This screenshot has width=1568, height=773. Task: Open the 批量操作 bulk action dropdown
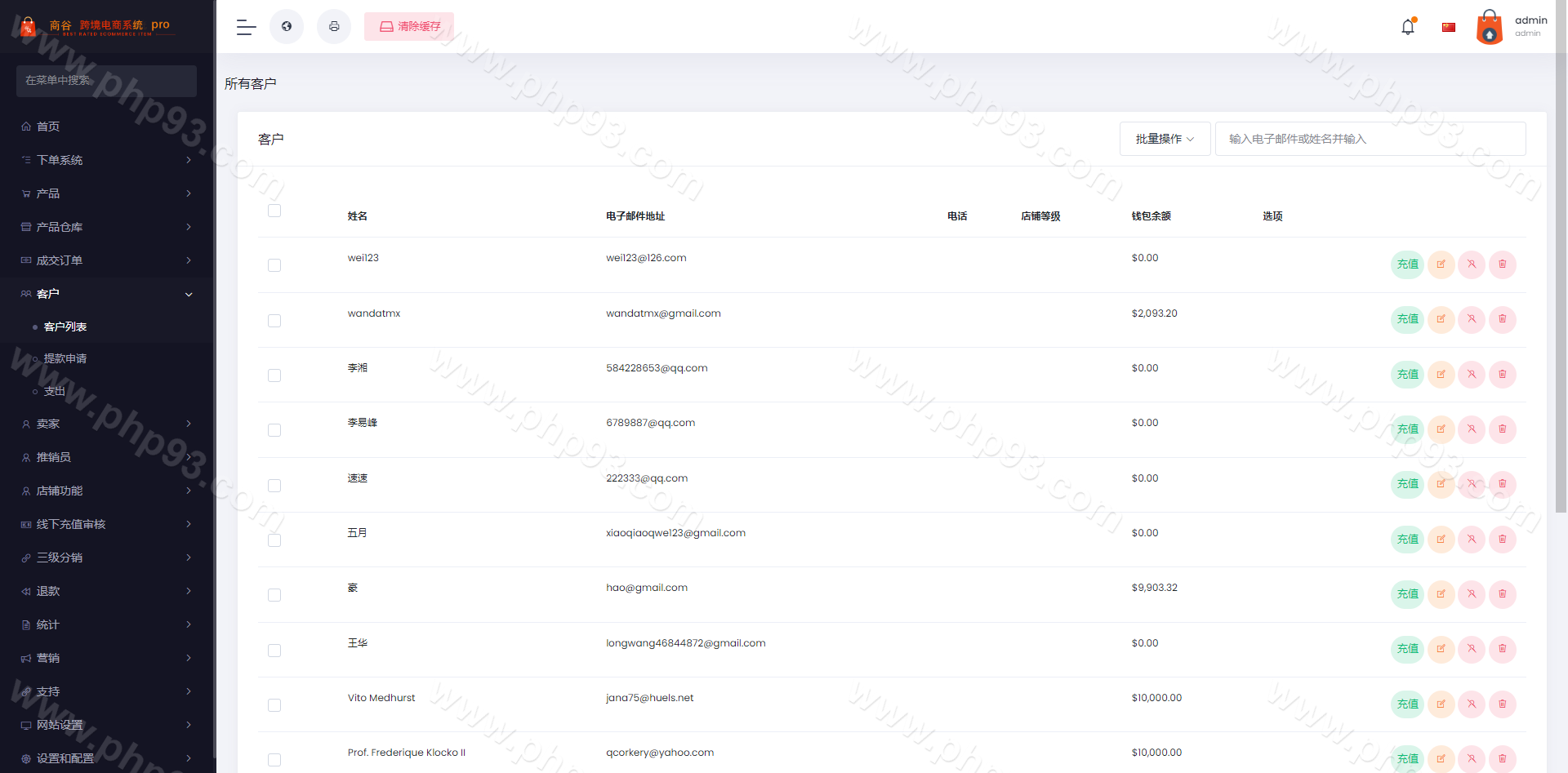(1165, 139)
